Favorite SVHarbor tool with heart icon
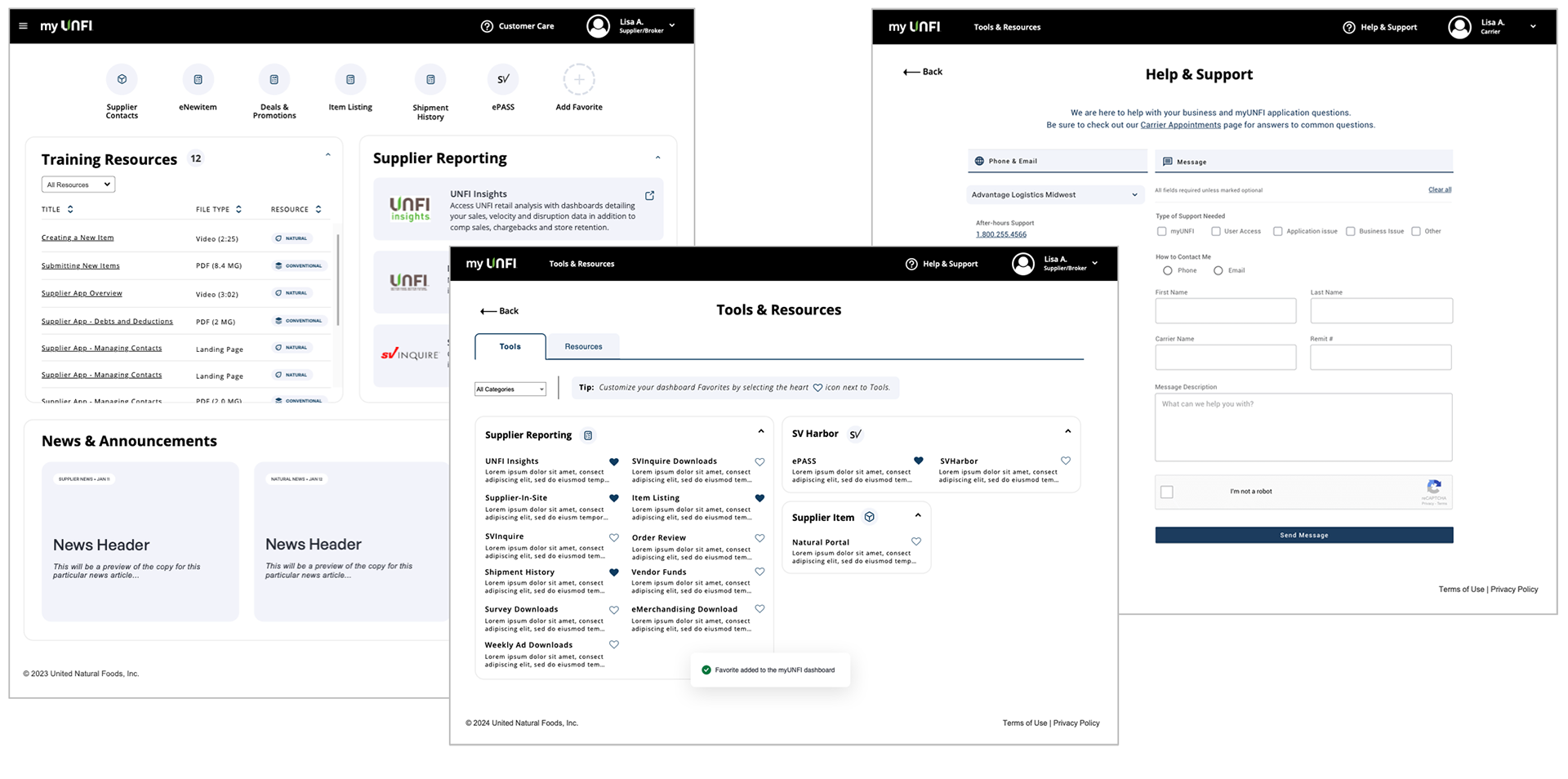Screen dimensions: 1568x779 pyautogui.click(x=1066, y=461)
